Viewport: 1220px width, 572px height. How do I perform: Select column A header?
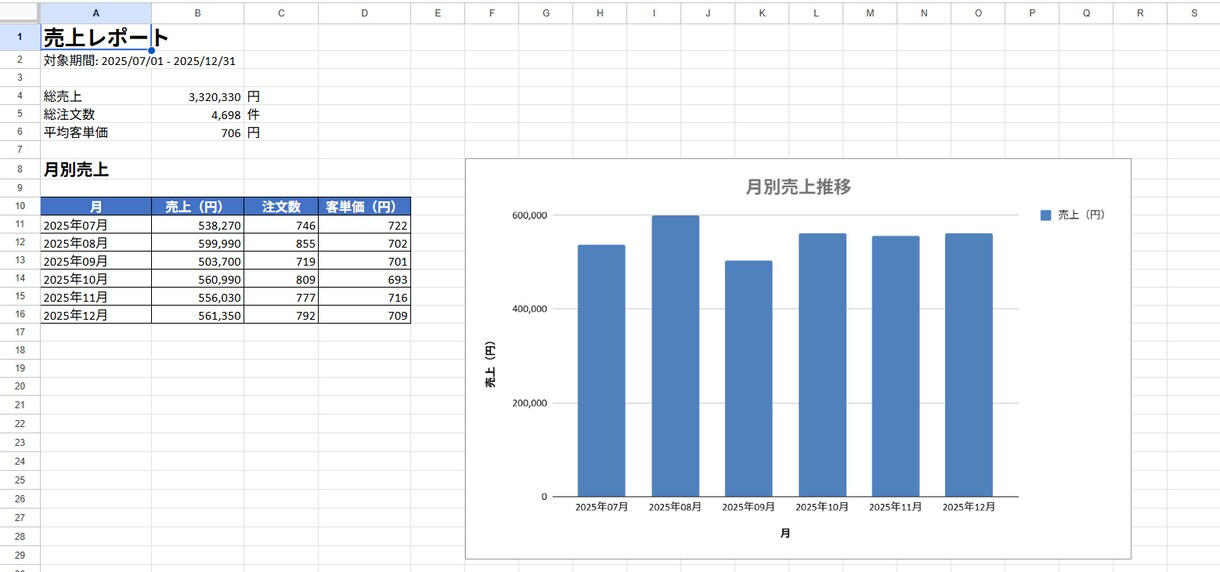click(x=96, y=13)
